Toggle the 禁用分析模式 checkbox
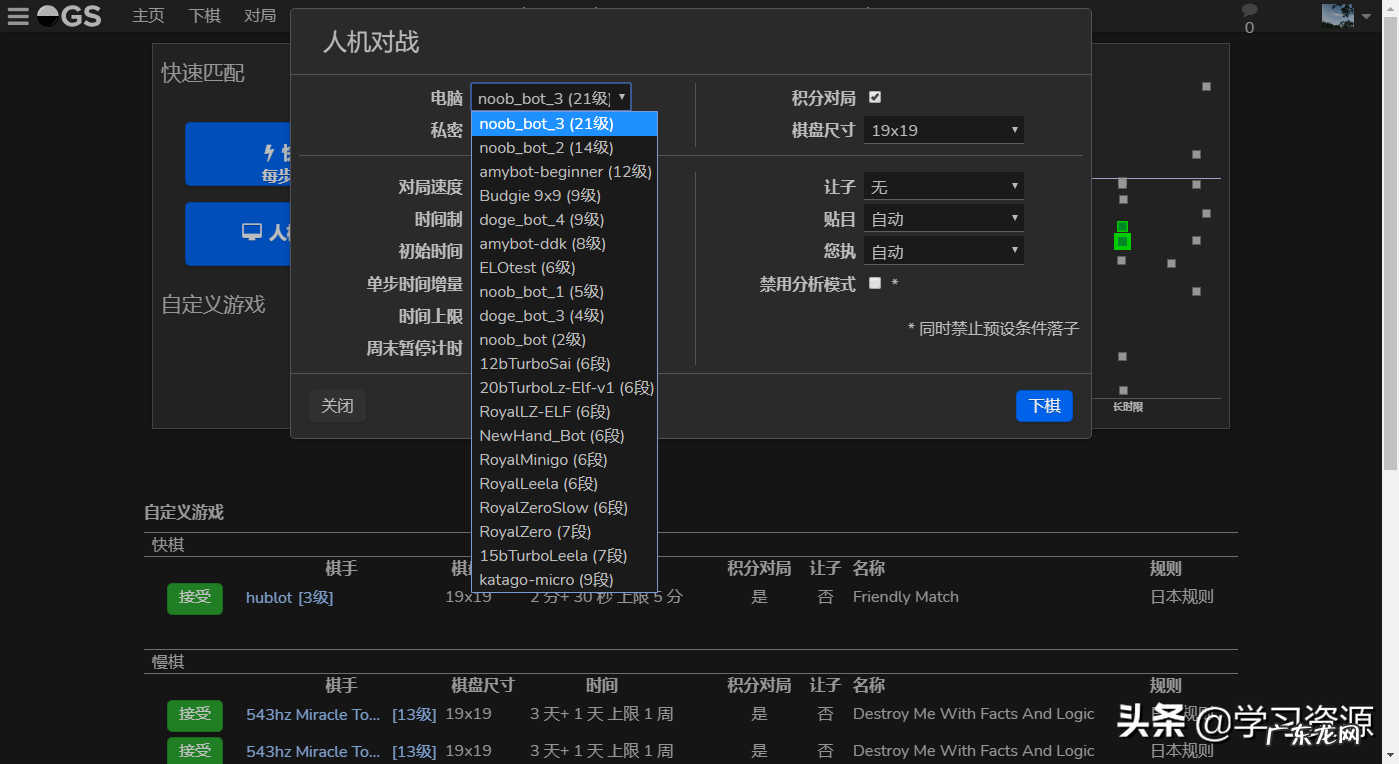 pyautogui.click(x=875, y=283)
